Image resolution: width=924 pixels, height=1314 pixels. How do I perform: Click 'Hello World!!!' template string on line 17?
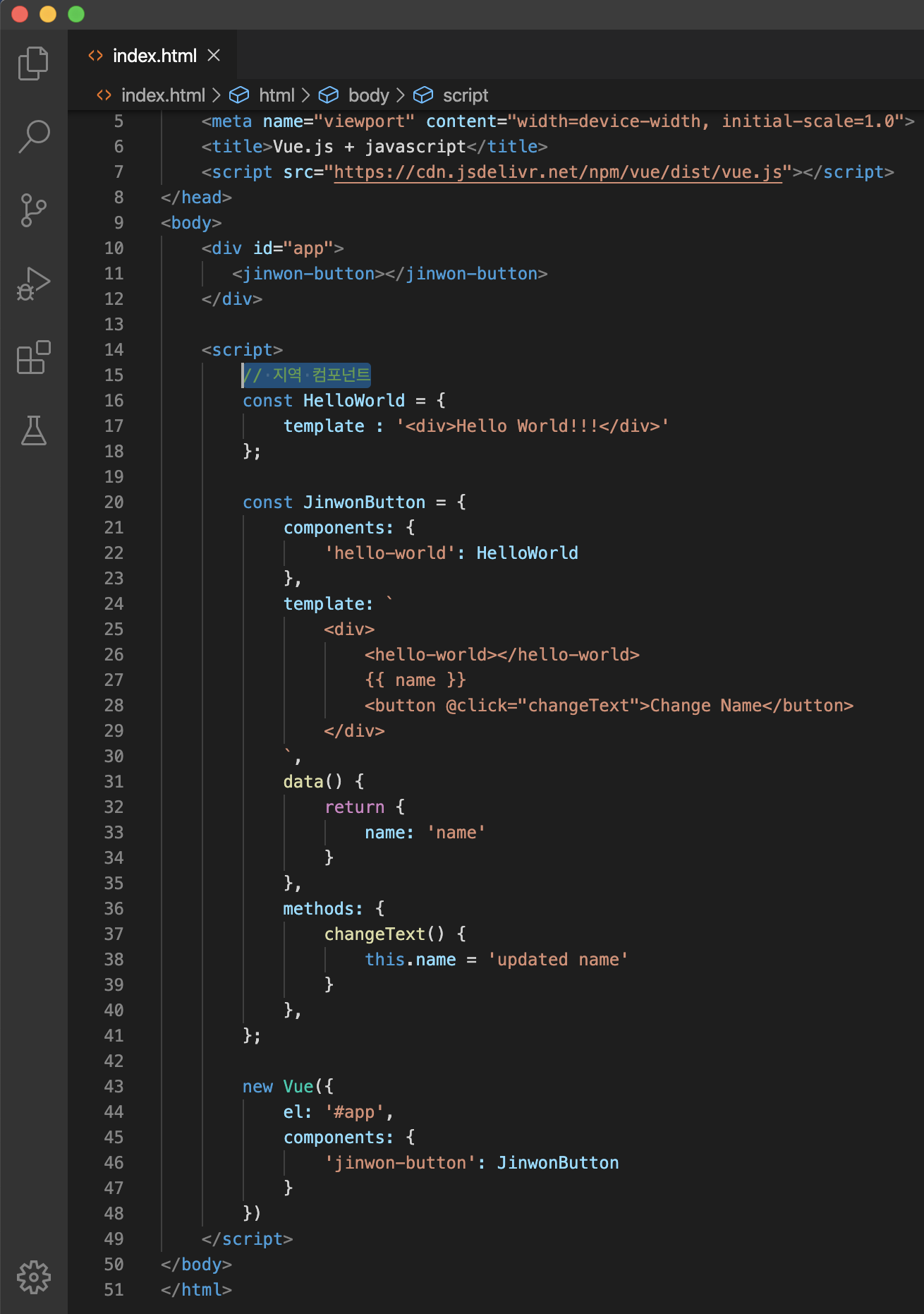pyautogui.click(x=527, y=426)
